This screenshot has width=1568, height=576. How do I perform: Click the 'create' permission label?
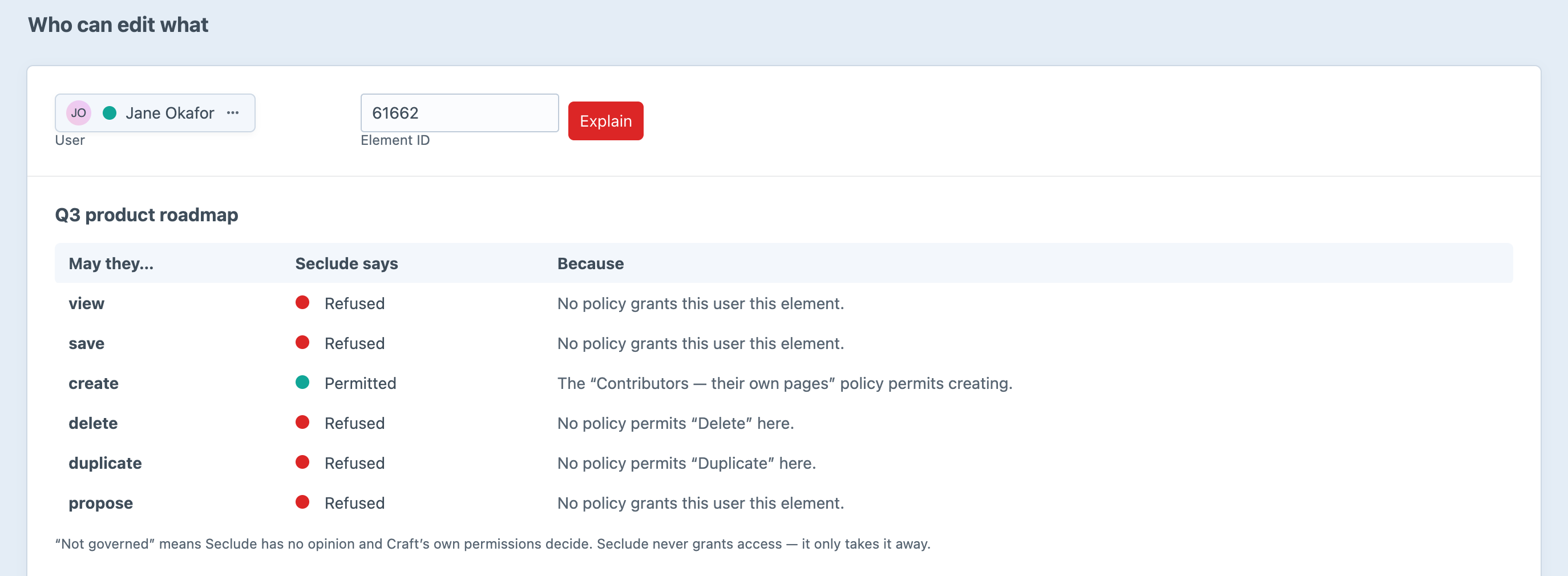point(94,383)
